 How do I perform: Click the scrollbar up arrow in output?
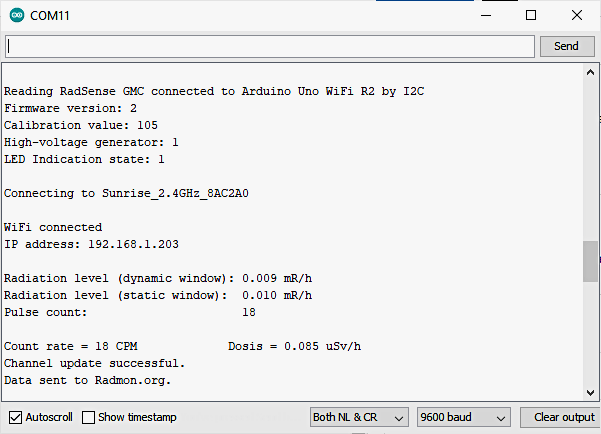coord(590,71)
